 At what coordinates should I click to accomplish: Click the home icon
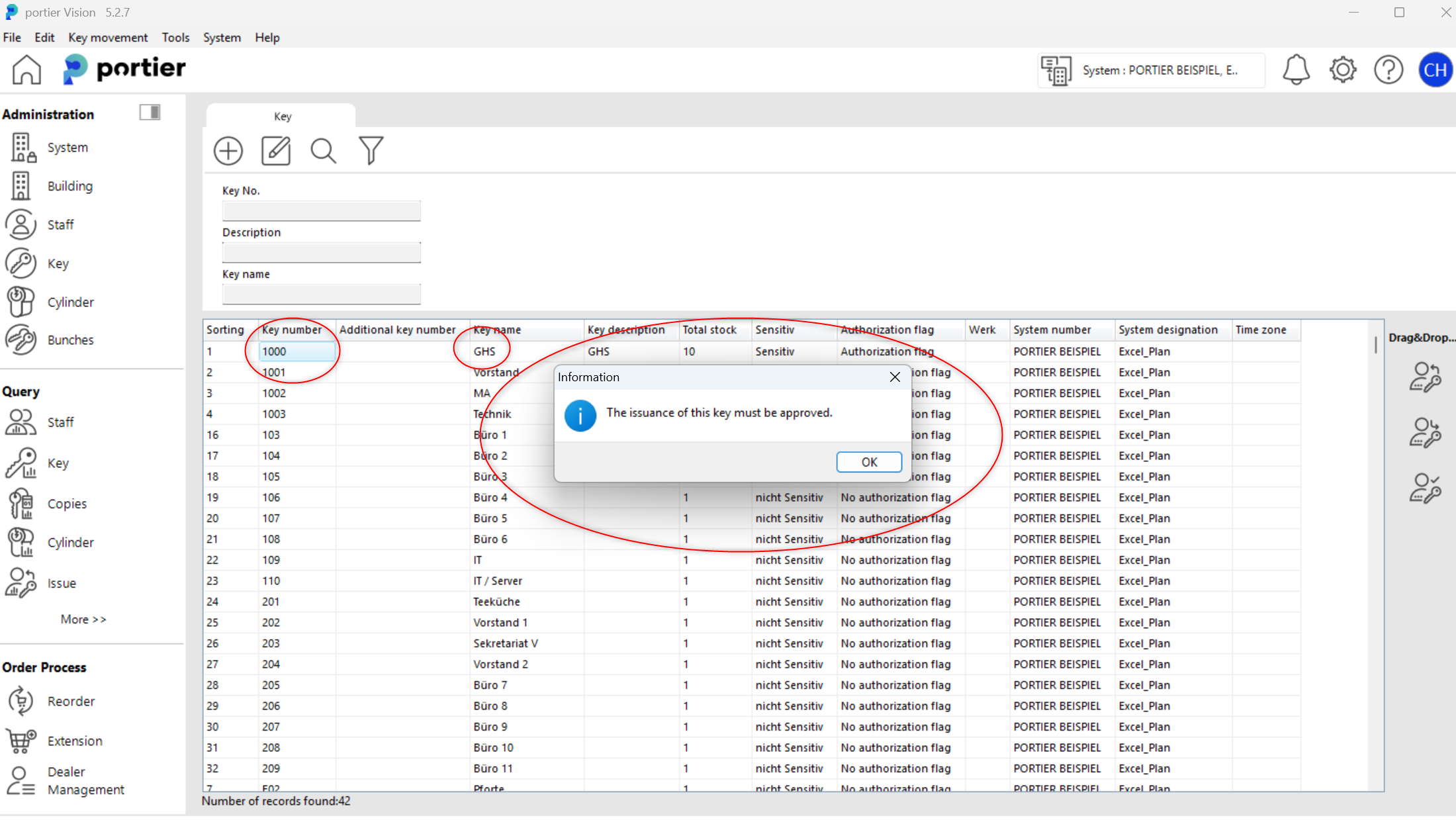[26, 69]
